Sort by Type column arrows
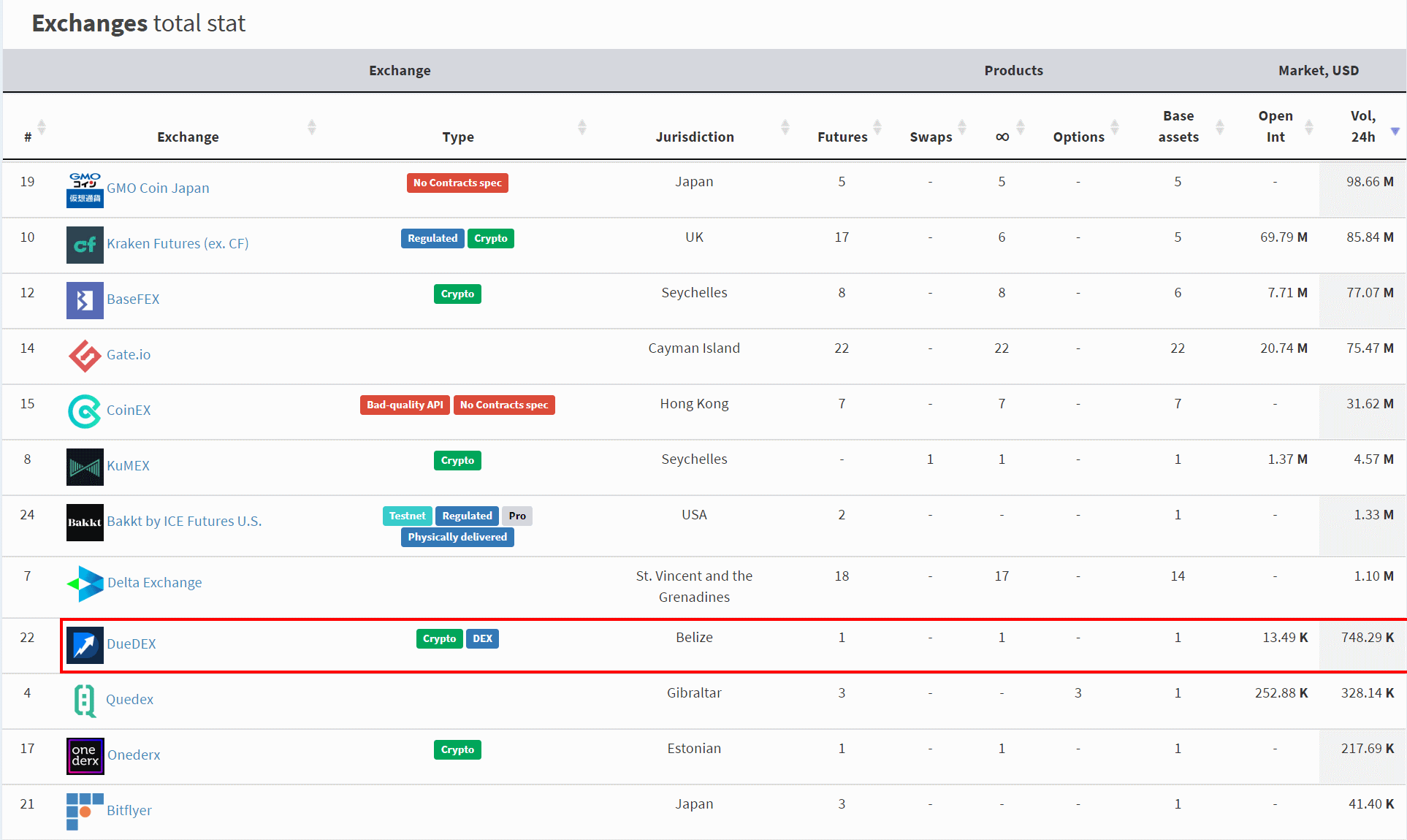1407x840 pixels. 582,127
